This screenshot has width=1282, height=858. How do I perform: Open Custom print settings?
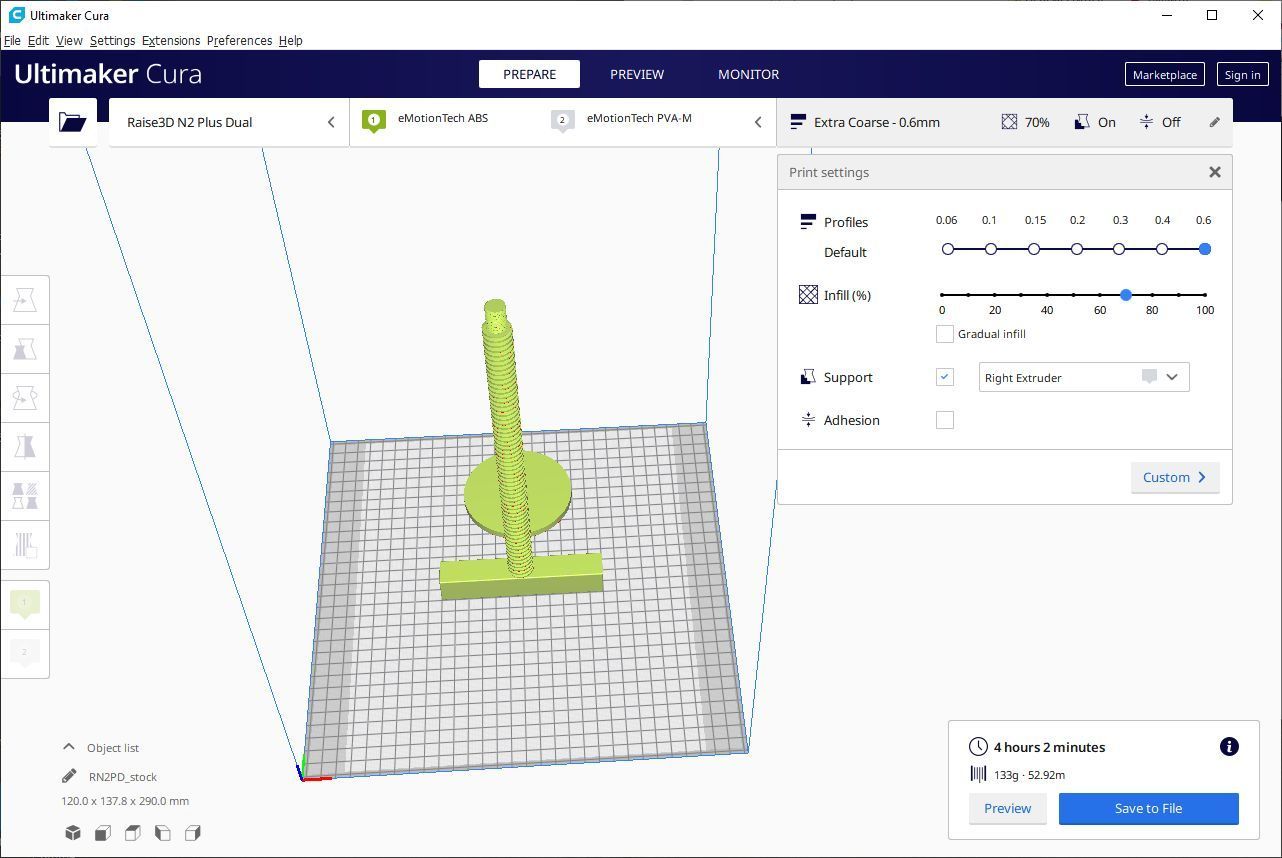[1175, 477]
